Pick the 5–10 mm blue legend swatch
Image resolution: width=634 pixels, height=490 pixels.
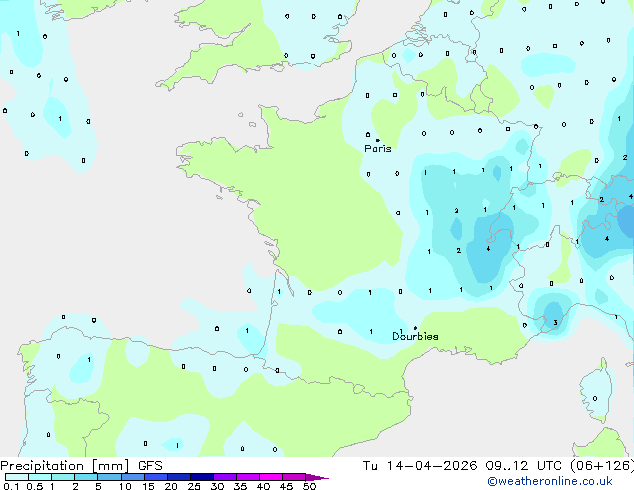tap(109, 477)
